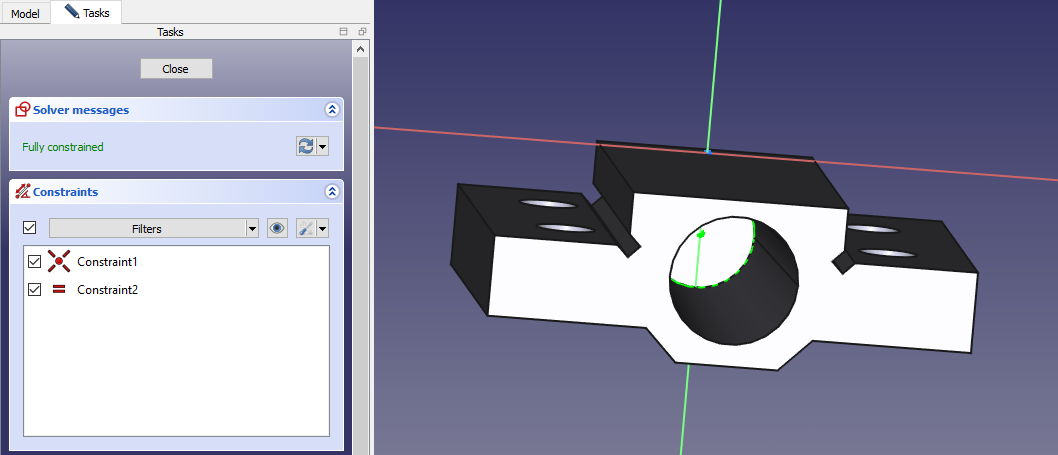Select the Constraint1 coincident icon

(59, 262)
